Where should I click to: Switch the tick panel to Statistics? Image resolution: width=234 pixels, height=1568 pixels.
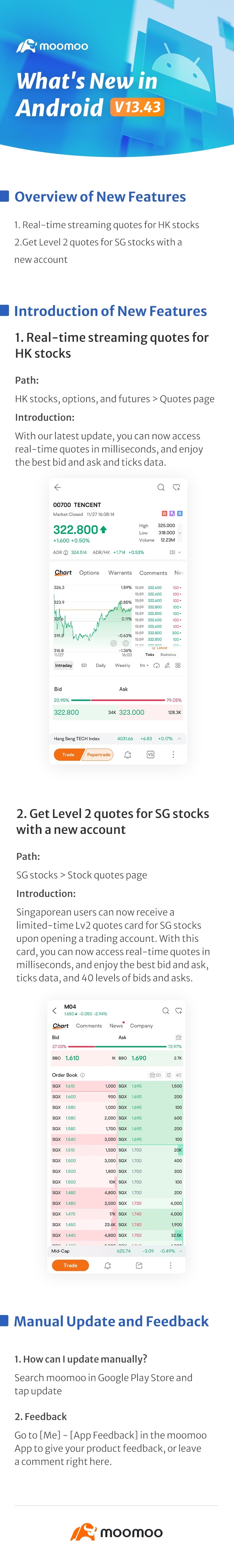[x=168, y=655]
